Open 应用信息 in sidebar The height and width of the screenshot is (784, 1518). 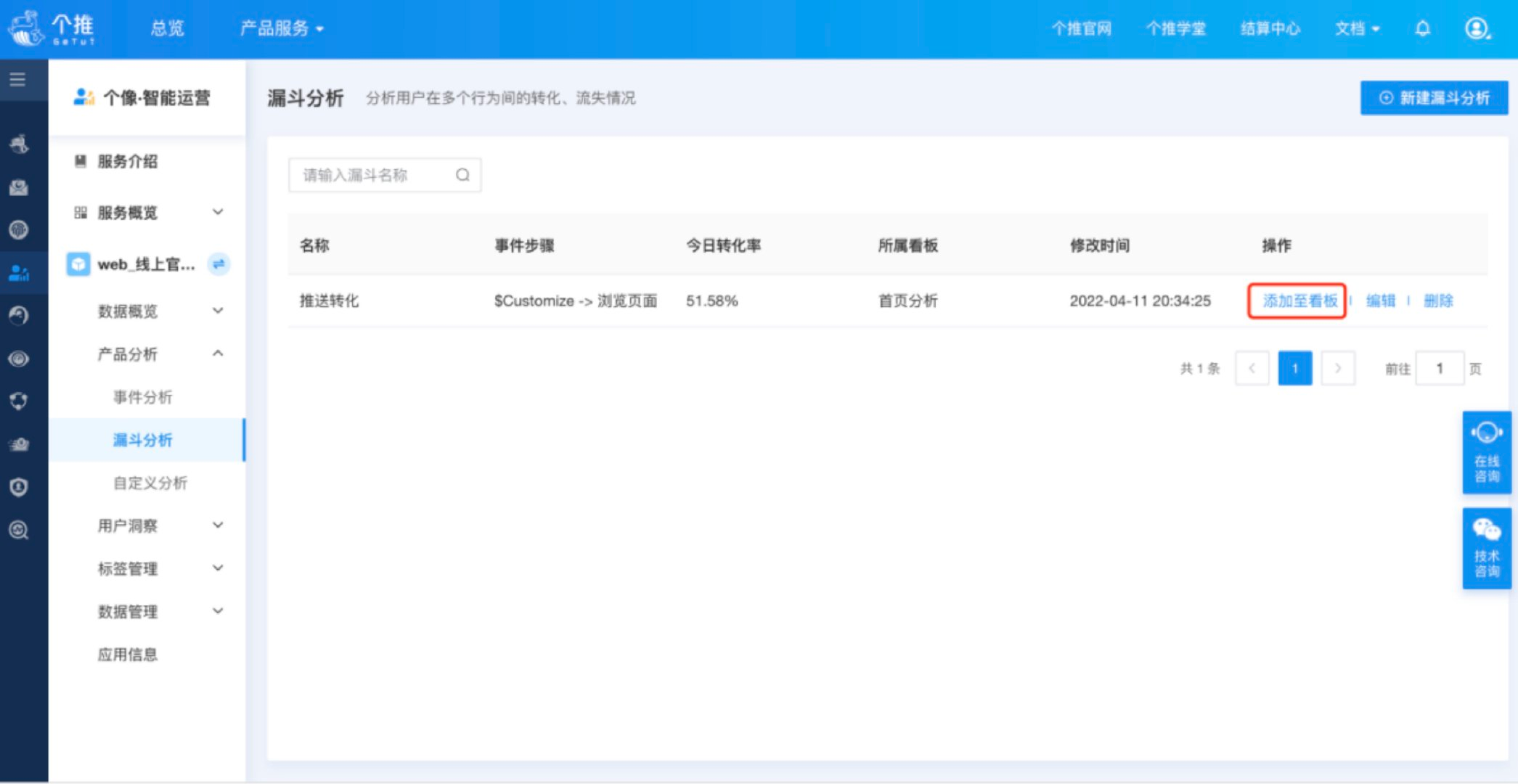(128, 654)
